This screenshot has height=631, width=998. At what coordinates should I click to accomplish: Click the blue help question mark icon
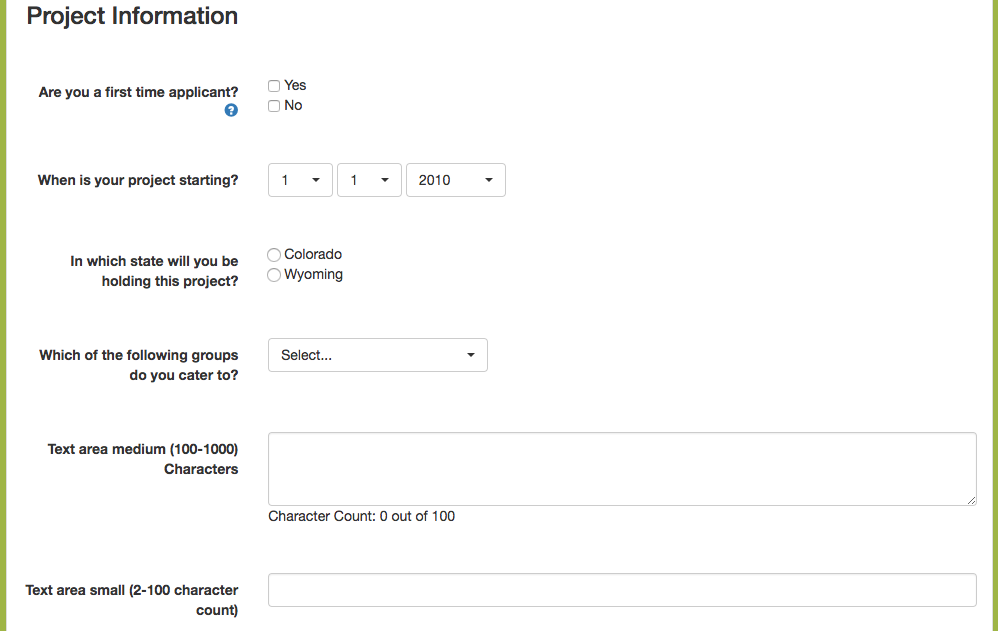[x=232, y=111]
